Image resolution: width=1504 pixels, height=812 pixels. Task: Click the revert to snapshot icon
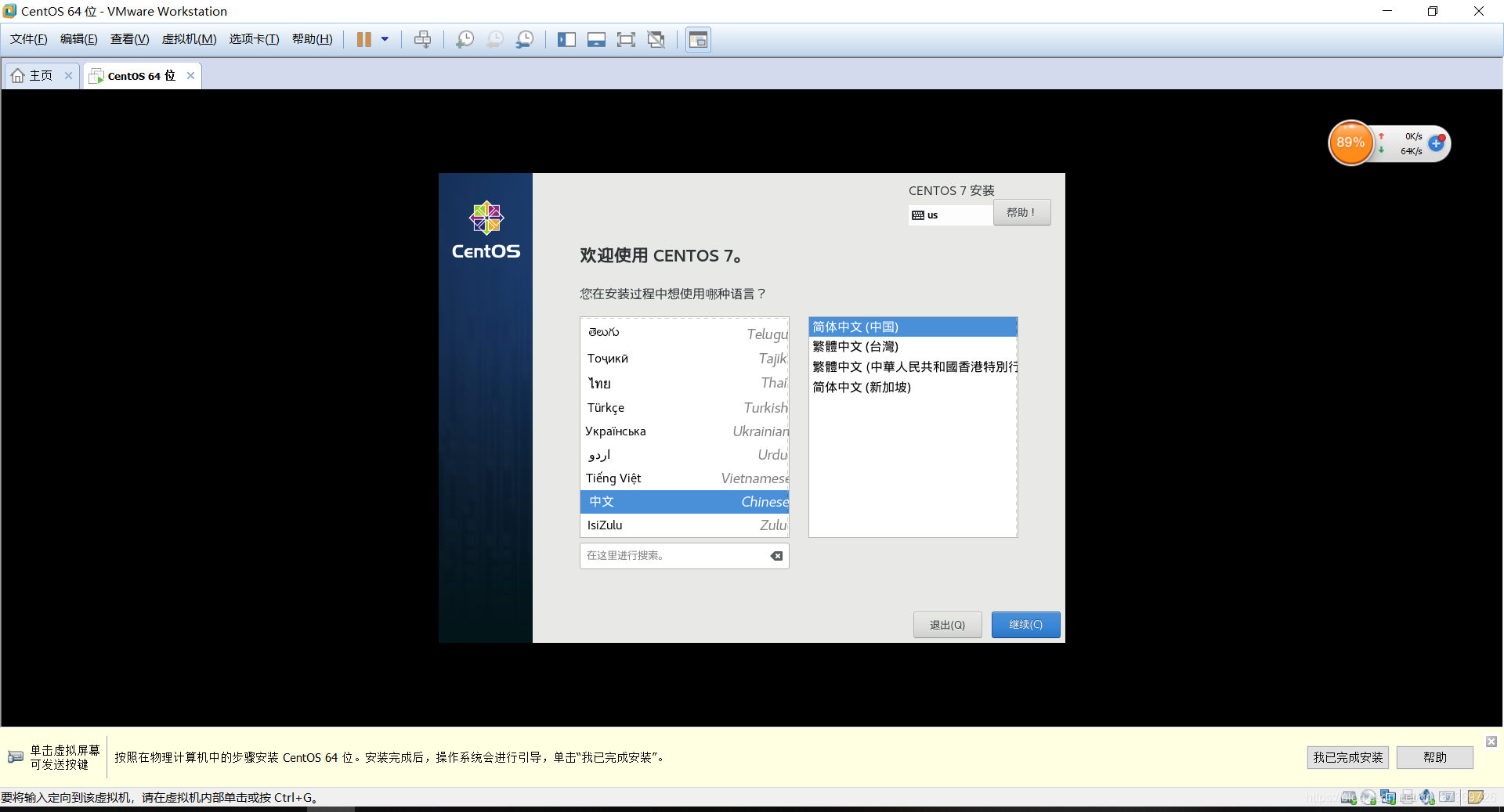click(494, 39)
